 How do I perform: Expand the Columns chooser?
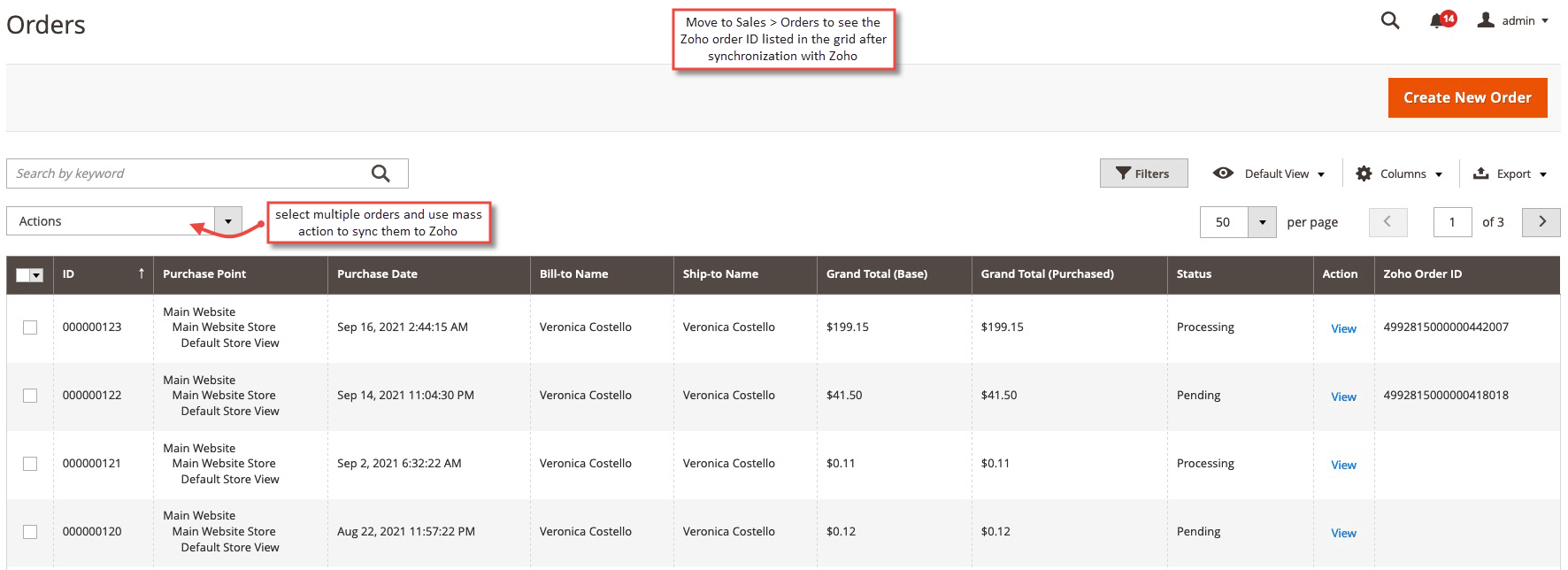pyautogui.click(x=1399, y=173)
